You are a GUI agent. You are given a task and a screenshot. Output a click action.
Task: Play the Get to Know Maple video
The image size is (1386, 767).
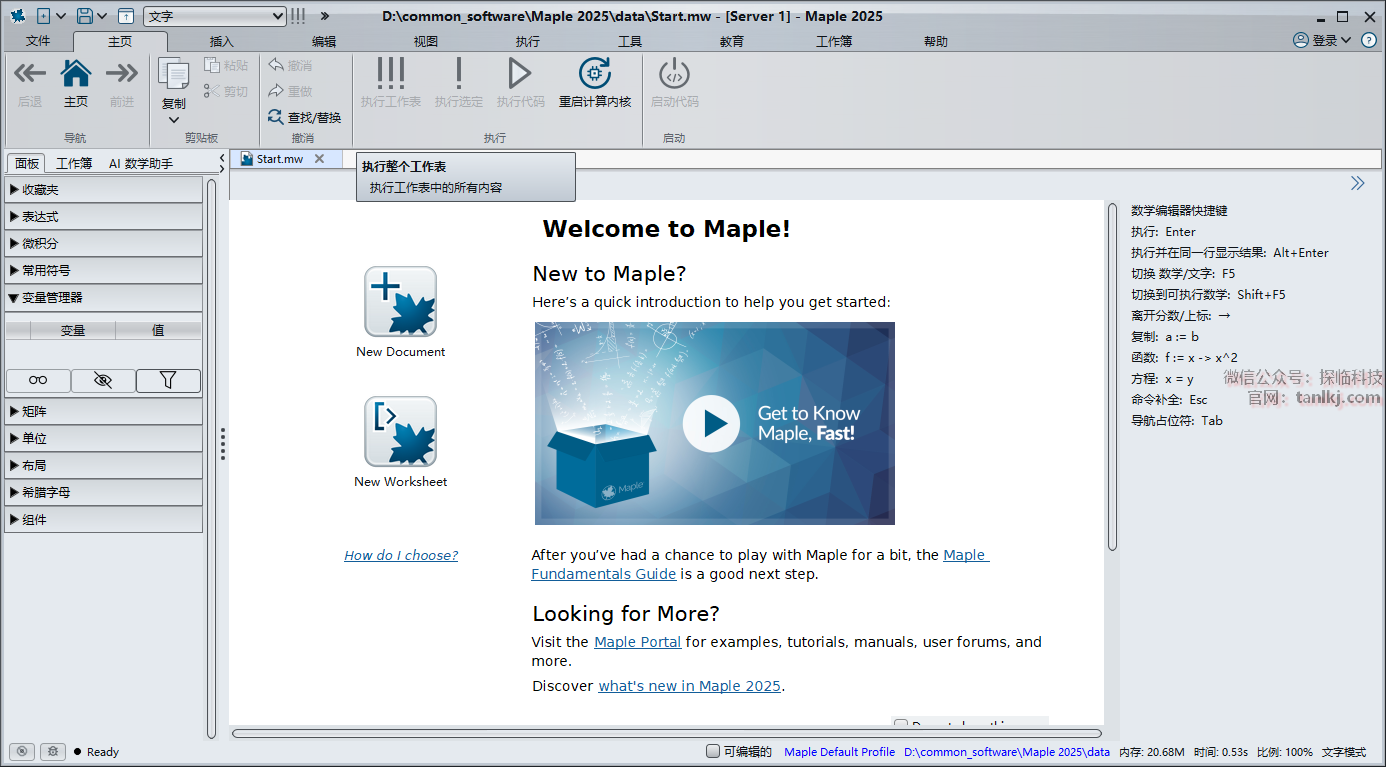(711, 423)
